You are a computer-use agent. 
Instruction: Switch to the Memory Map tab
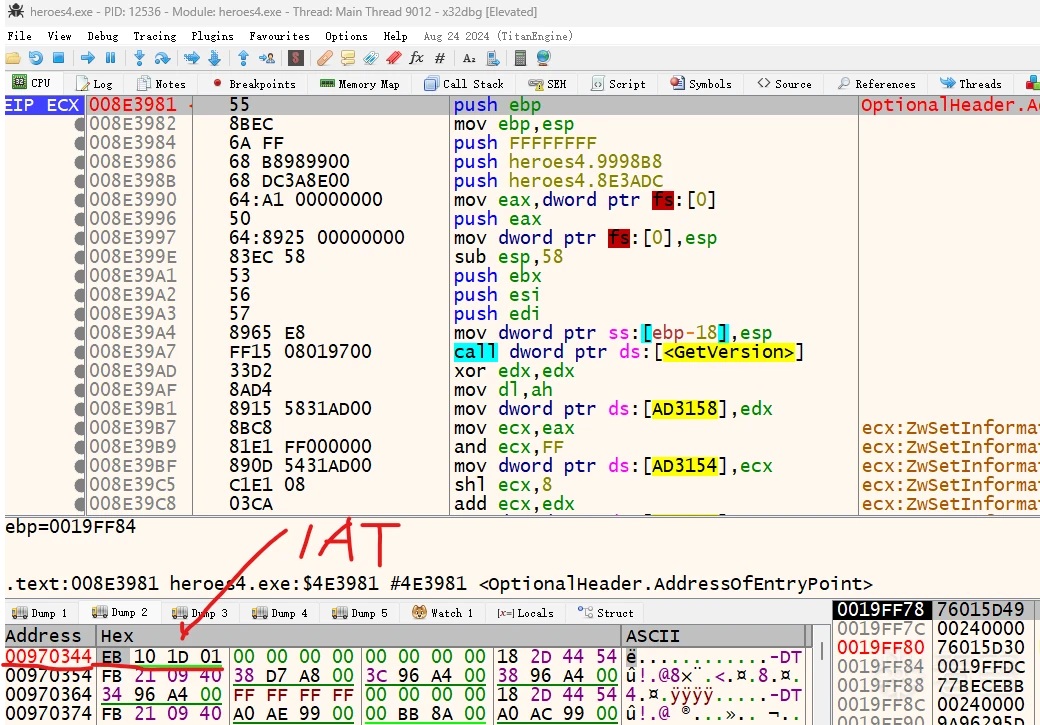[x=359, y=84]
